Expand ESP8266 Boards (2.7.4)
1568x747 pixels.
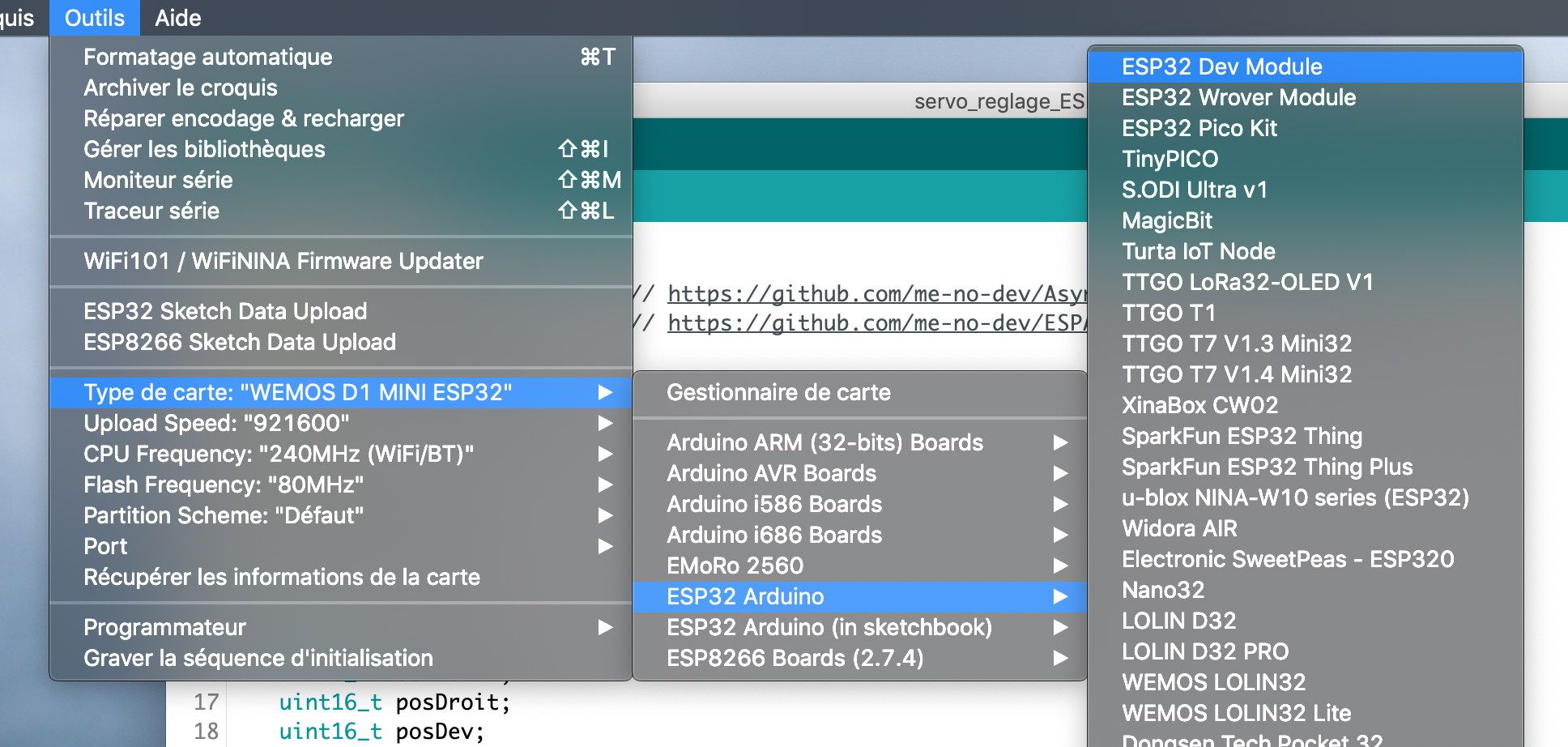click(859, 658)
